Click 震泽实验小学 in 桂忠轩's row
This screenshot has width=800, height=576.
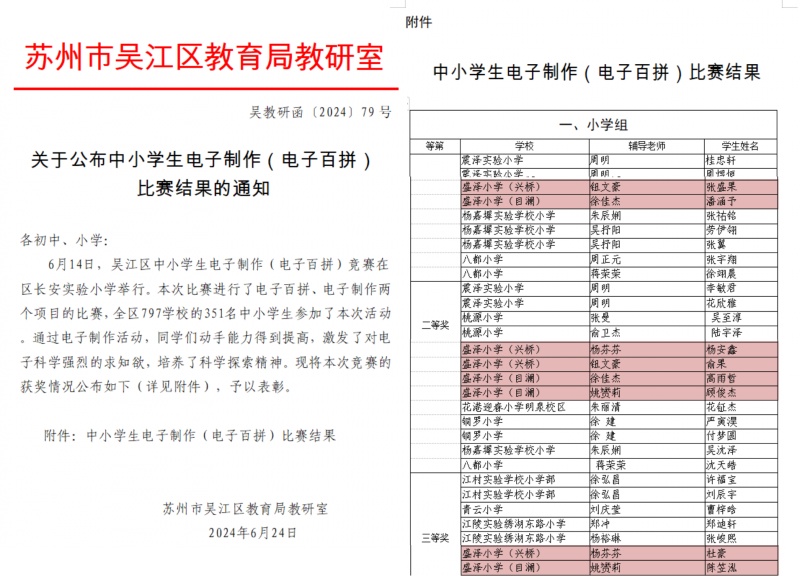click(x=492, y=160)
